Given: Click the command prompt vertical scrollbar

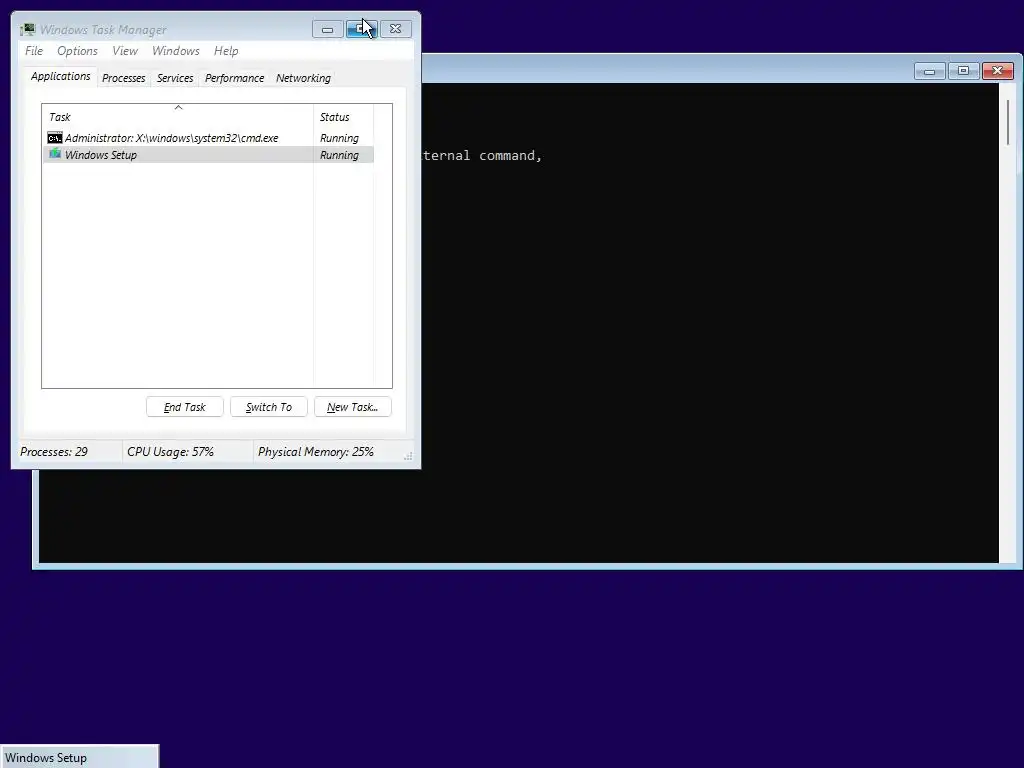Looking at the screenshot, I should [x=1008, y=323].
